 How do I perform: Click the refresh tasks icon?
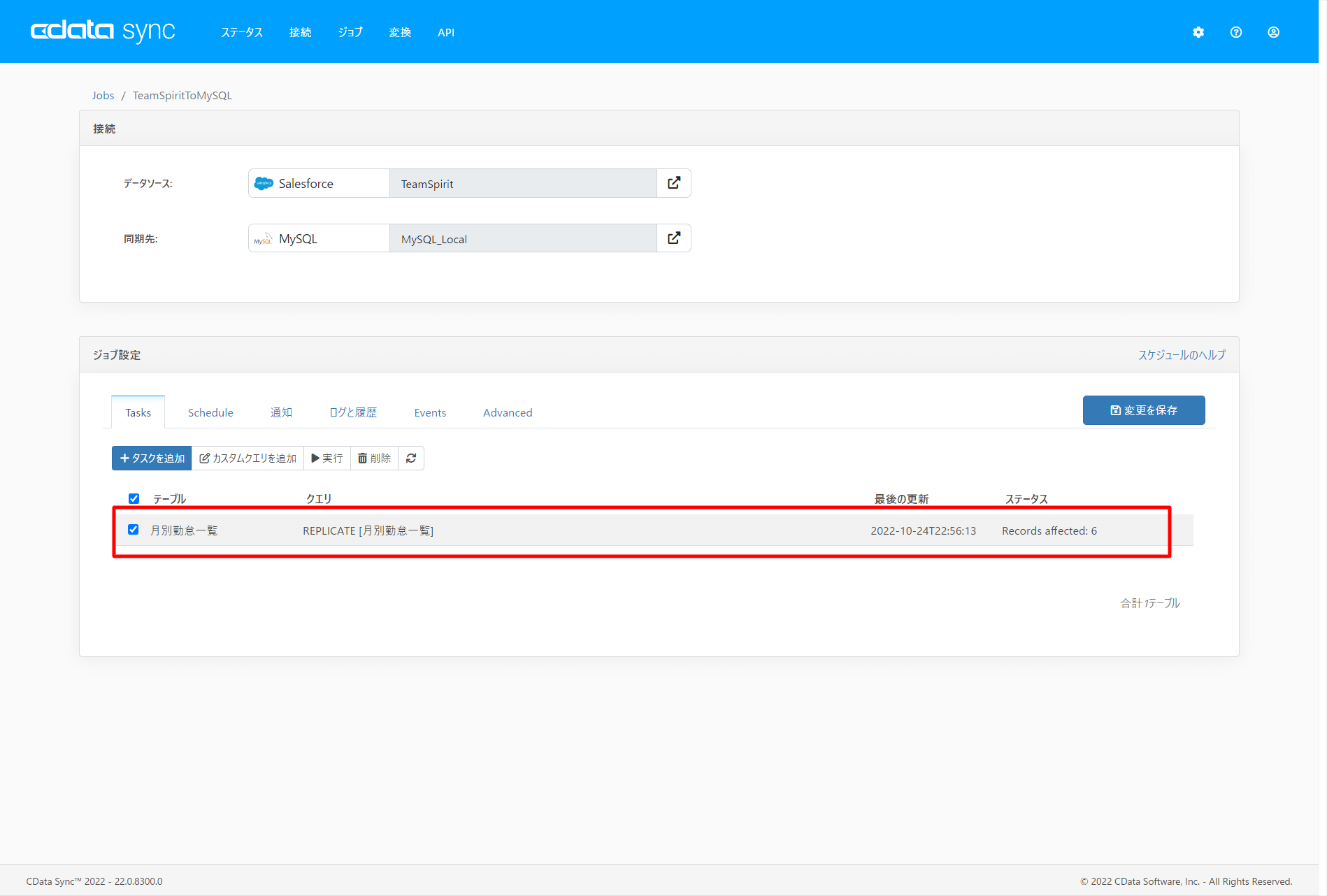(411, 458)
